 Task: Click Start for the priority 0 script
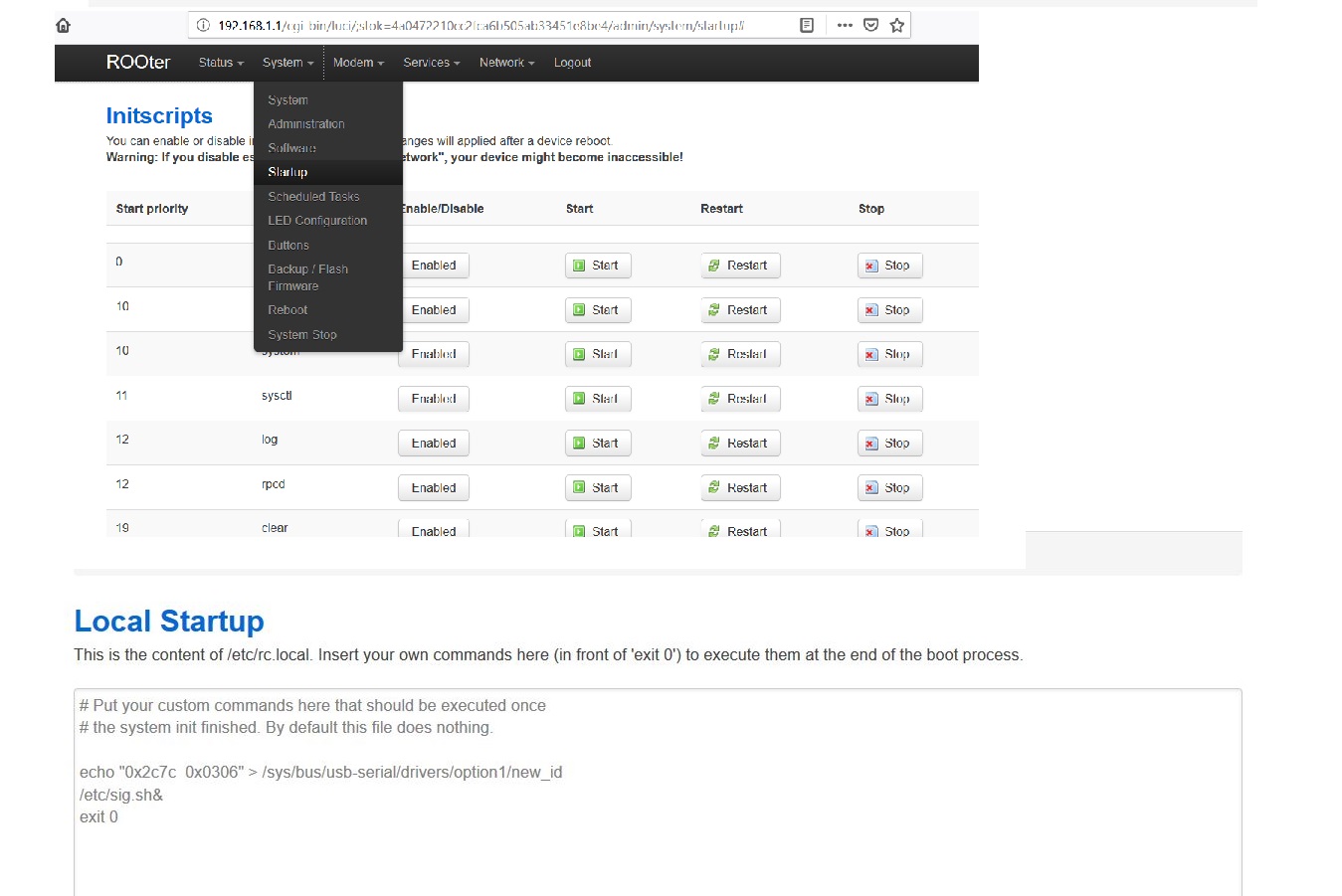coord(597,266)
